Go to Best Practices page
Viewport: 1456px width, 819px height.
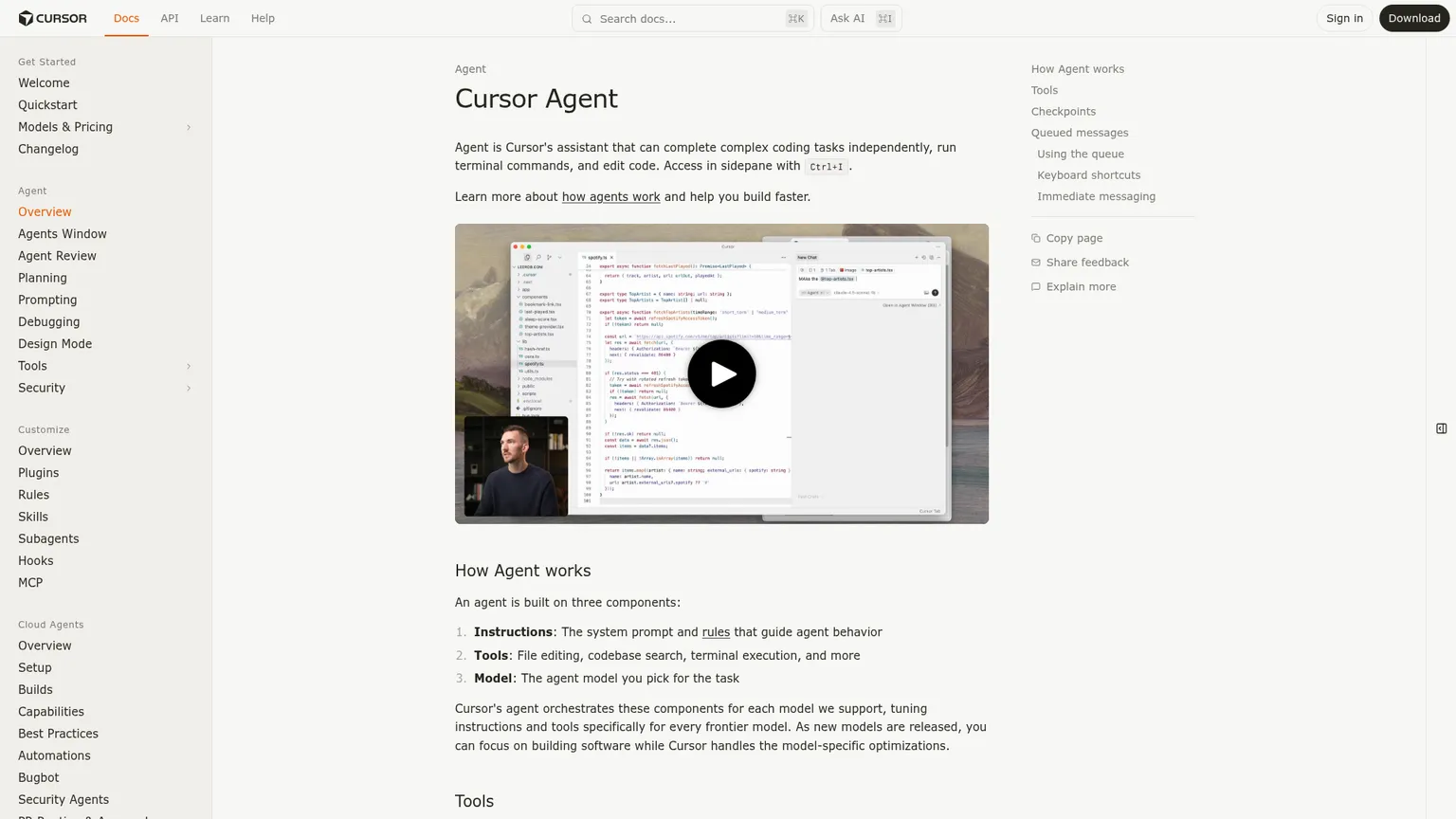pos(58,734)
